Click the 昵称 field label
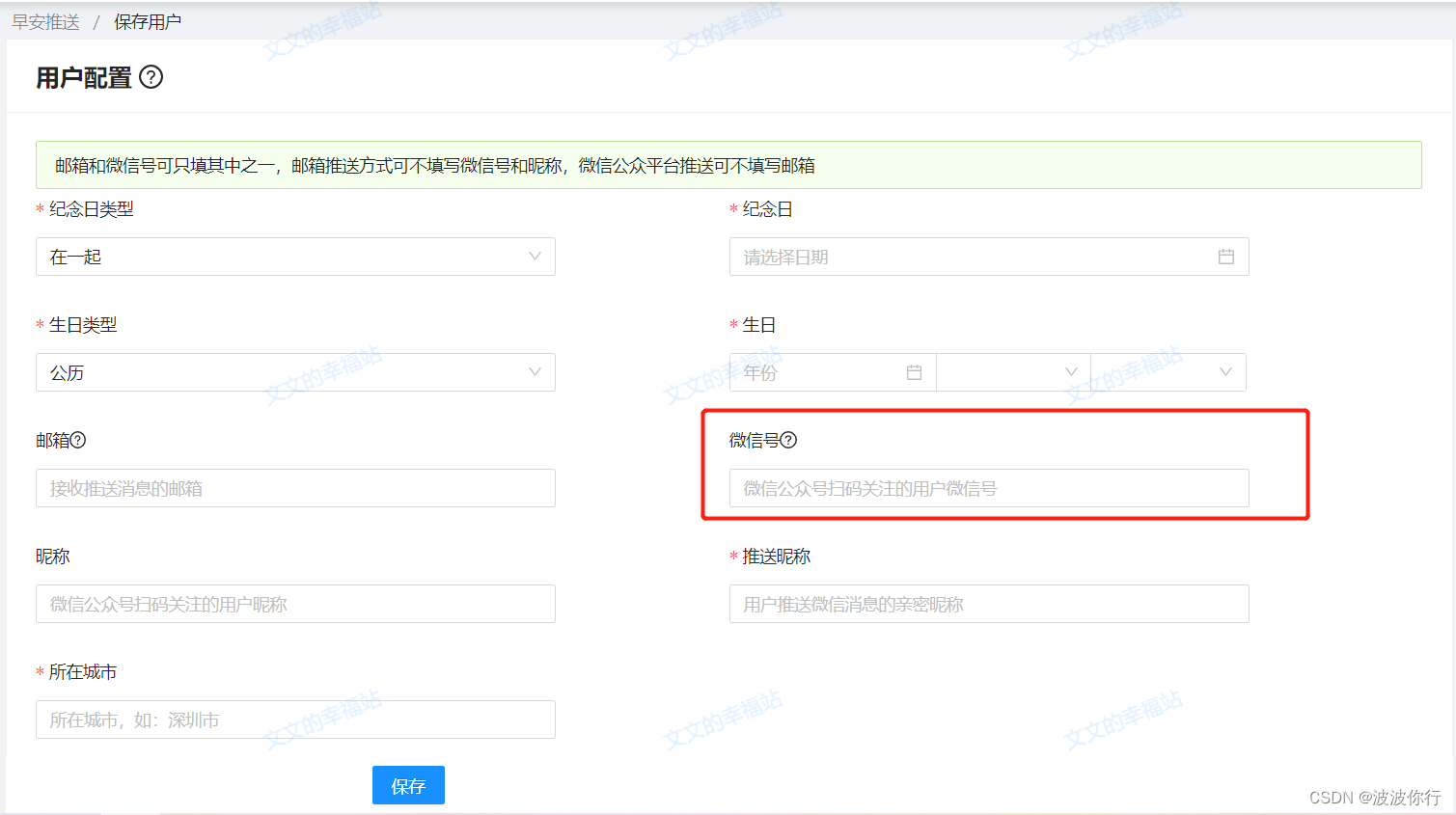Screen dimensions: 1456x815 53,557
